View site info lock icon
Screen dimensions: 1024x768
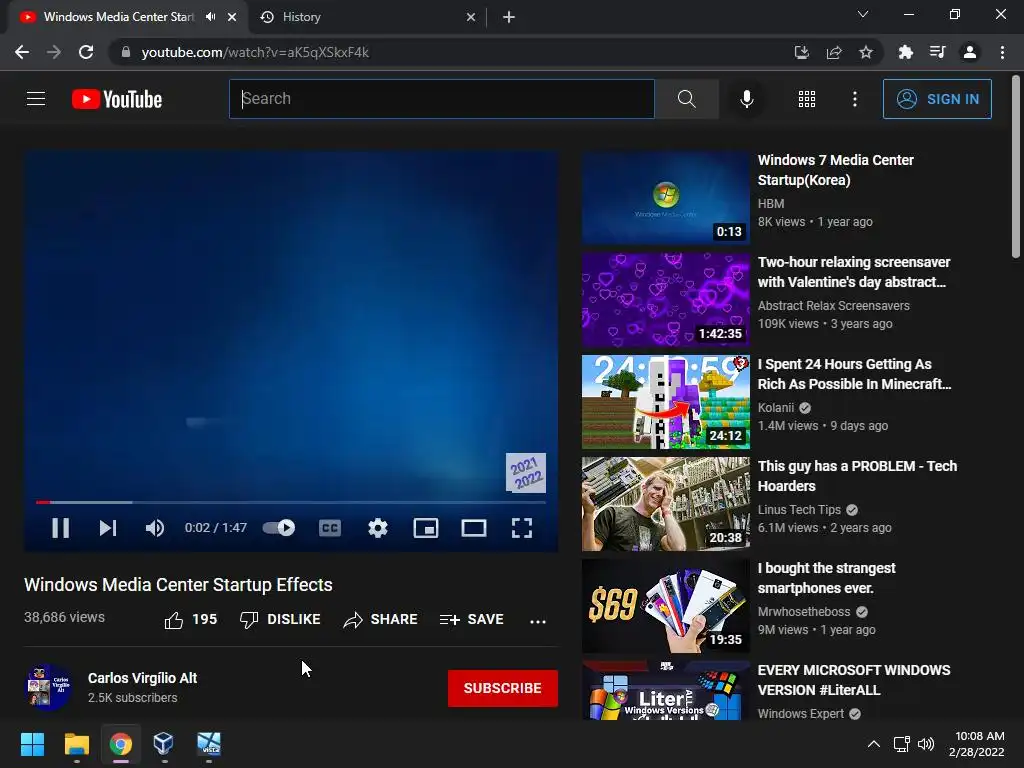126,52
